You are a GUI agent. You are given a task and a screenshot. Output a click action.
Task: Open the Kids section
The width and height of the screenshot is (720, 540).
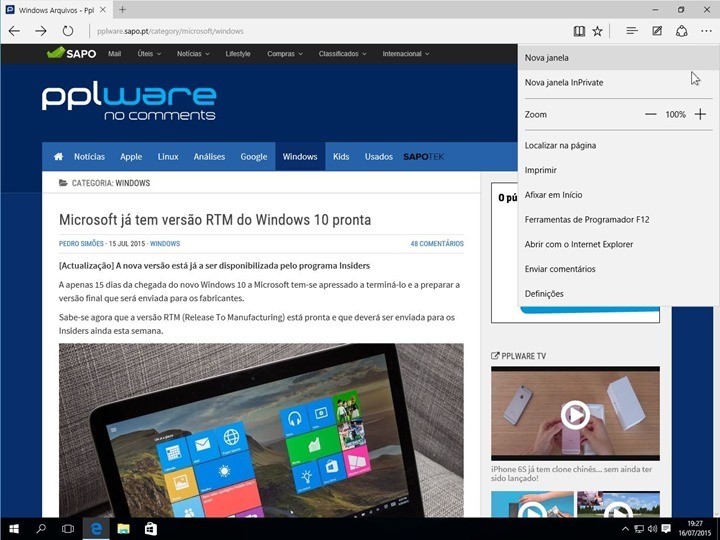coord(341,157)
